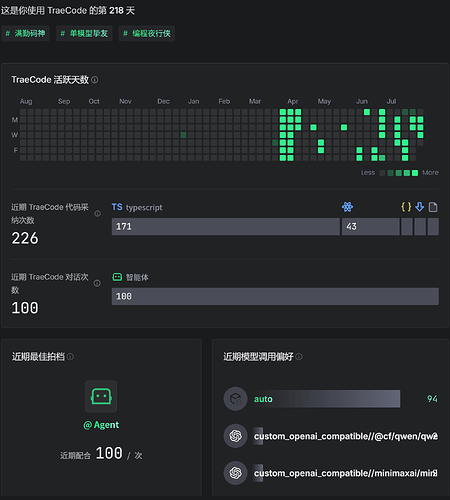Click the blue markdown down-arrow icon
Viewport: 450px width, 500px height.
click(420, 207)
